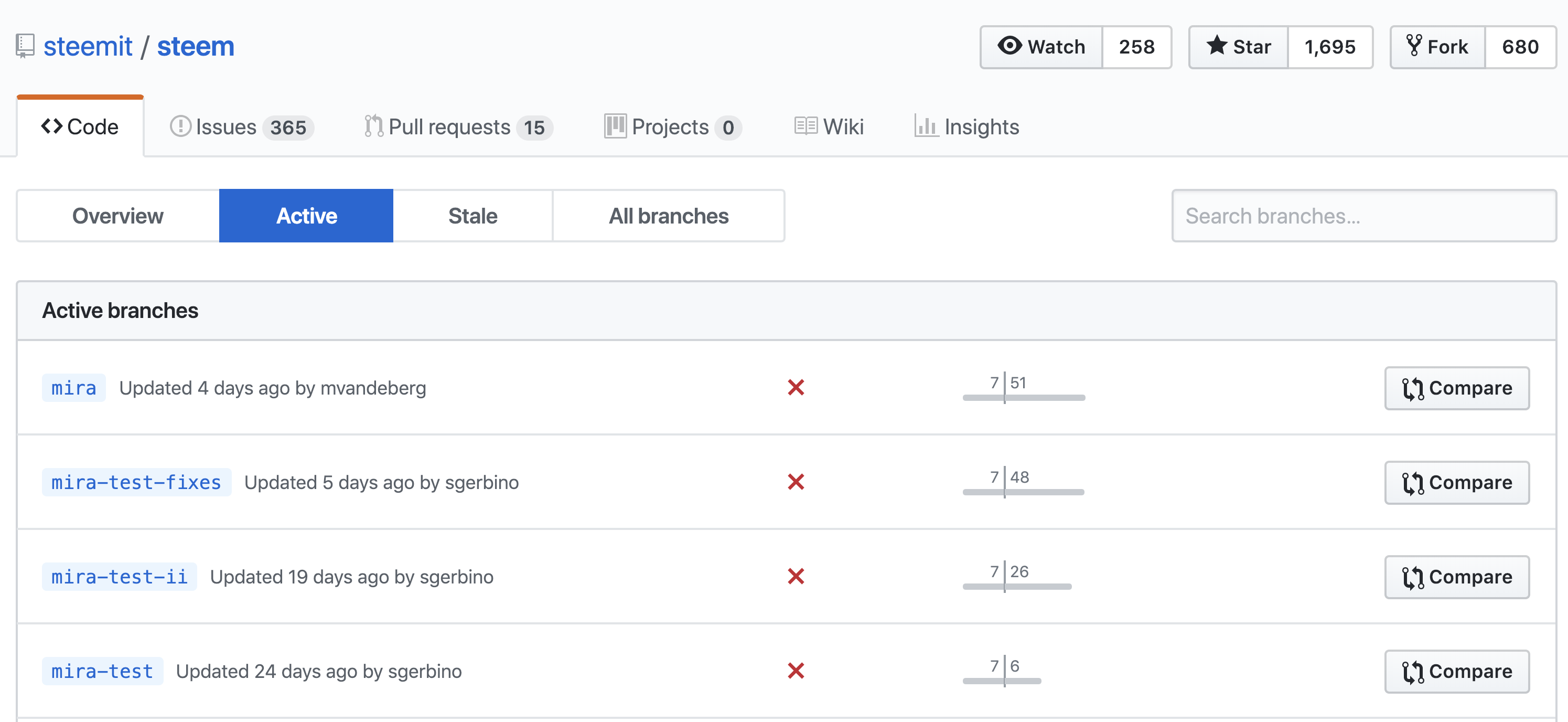Star the repository

tap(1239, 47)
